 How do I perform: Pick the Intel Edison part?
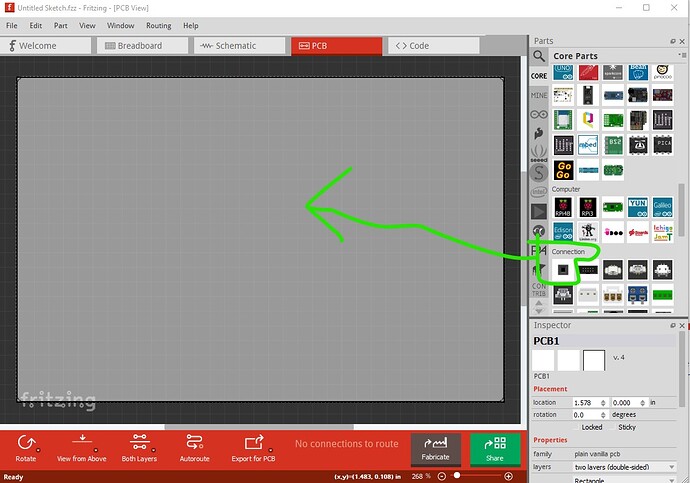point(563,232)
